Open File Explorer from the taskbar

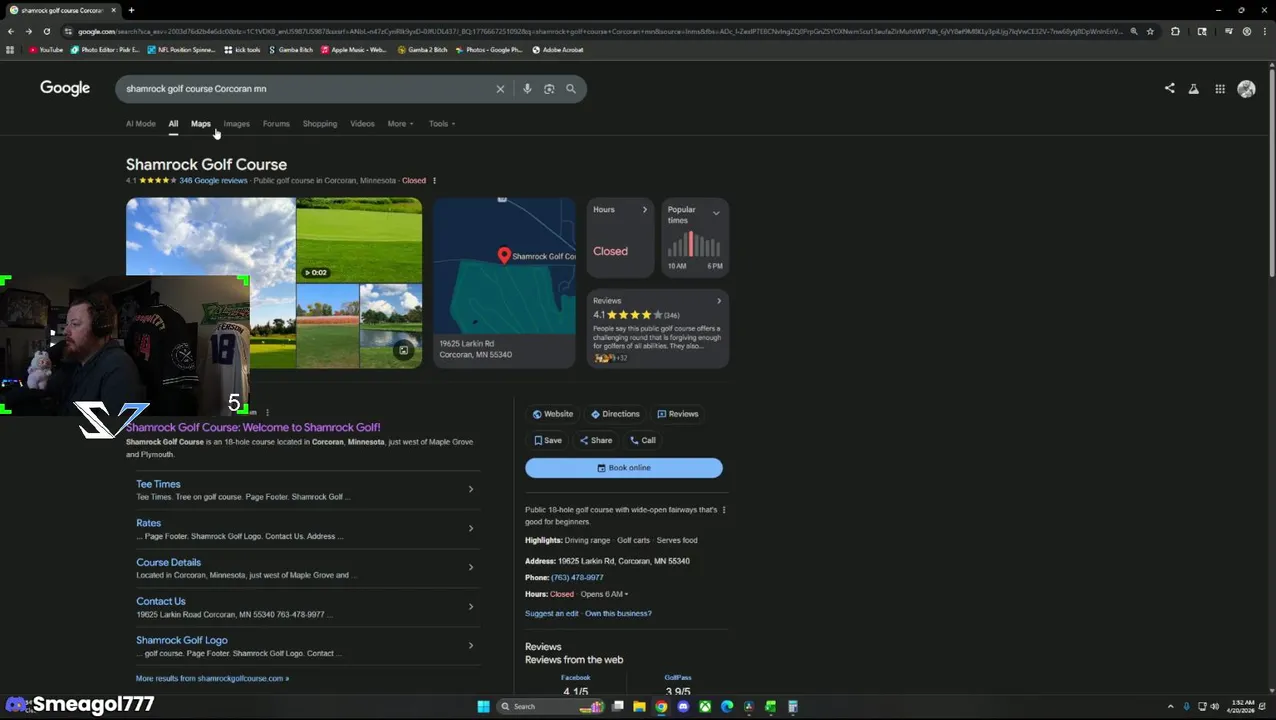pos(639,706)
